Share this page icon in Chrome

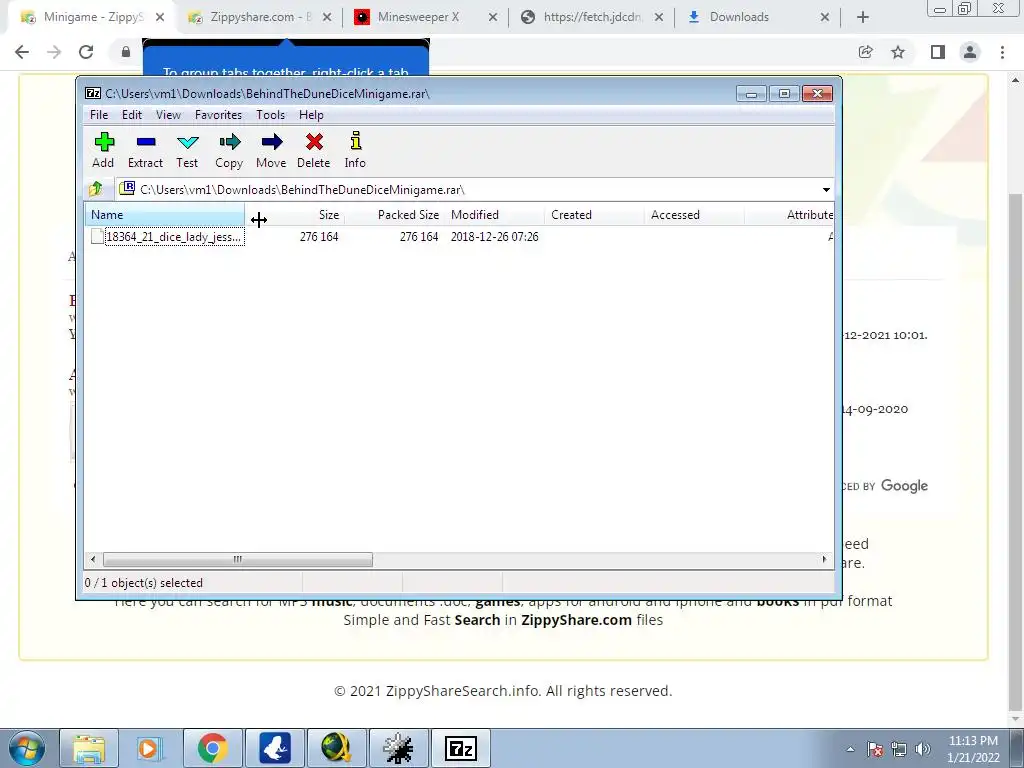point(866,52)
